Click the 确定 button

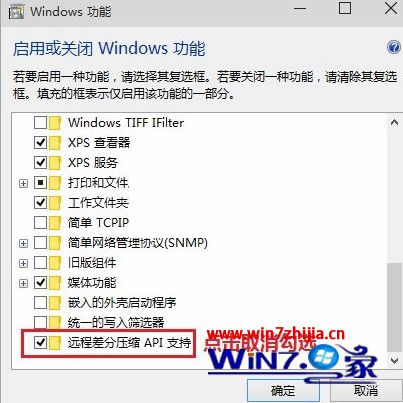(x=283, y=390)
